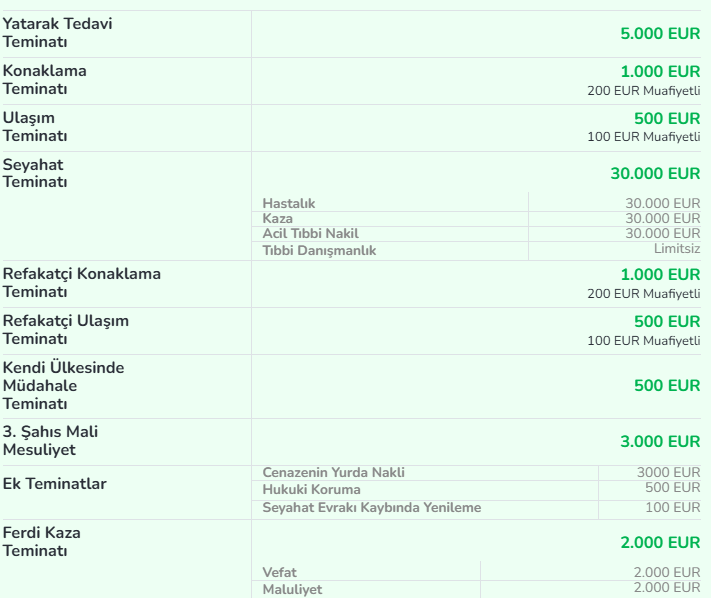
Task: Select the Cenazenin Yurda Nakli sub-item
Action: pos(334,472)
